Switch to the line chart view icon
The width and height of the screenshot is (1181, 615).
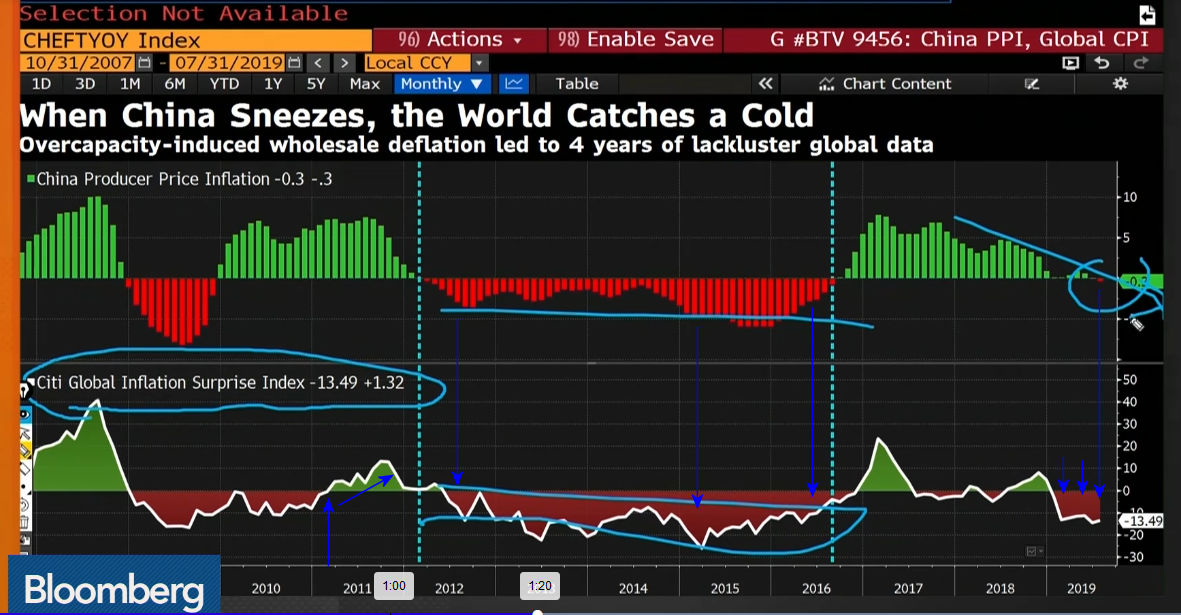point(514,84)
